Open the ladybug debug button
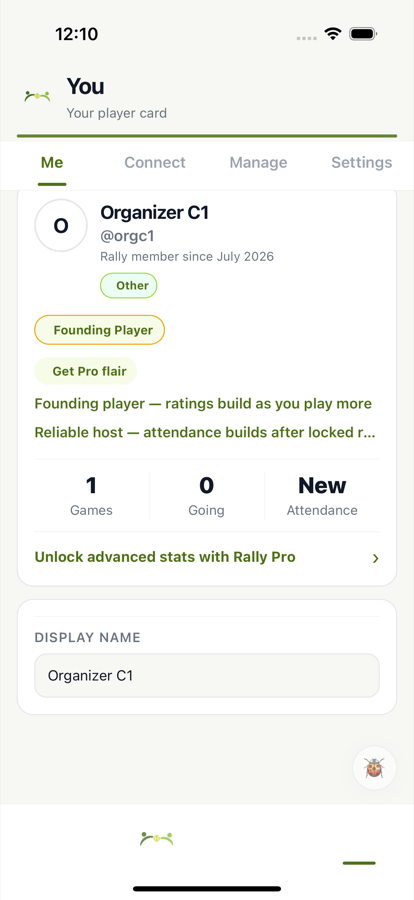Image resolution: width=414 pixels, height=900 pixels. coord(374,768)
